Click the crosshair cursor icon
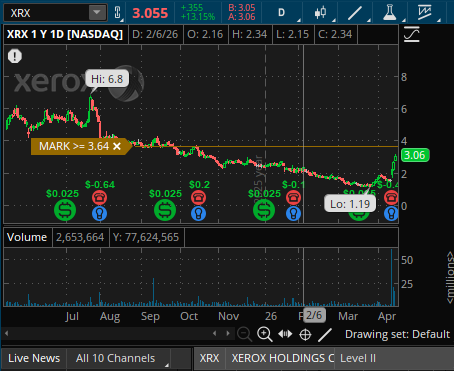Image resolution: width=454 pixels, height=371 pixels. coord(305,334)
